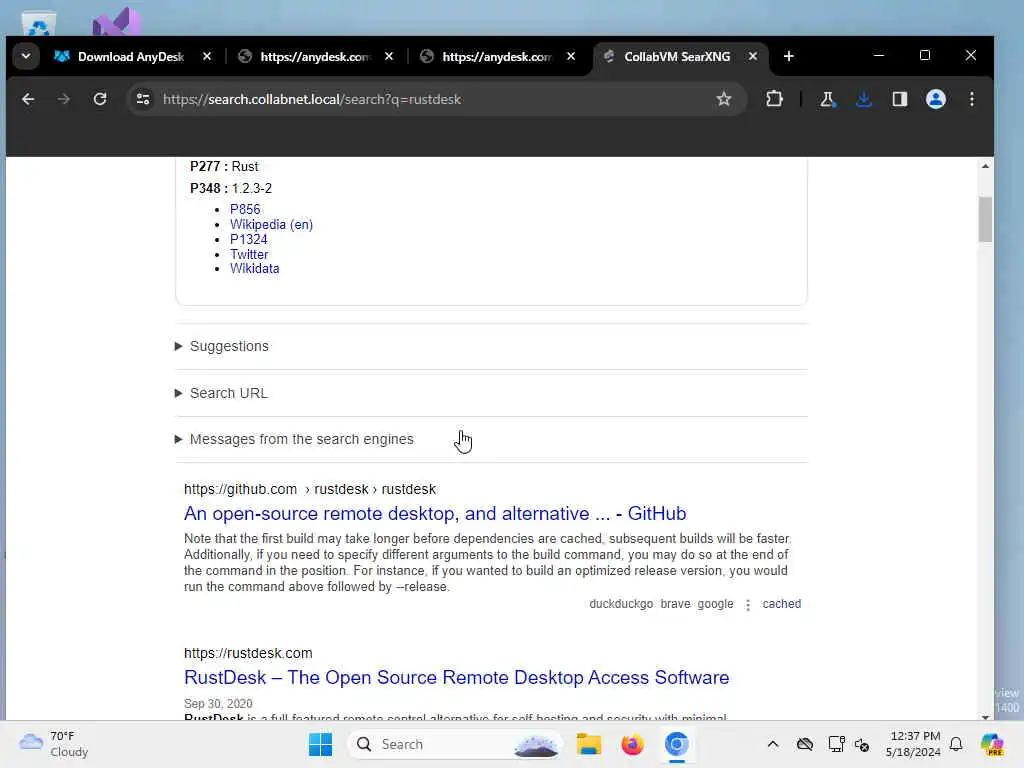Image resolution: width=1024 pixels, height=768 pixels.
Task: Click the Chromium icon in the taskbar
Action: coord(677,744)
